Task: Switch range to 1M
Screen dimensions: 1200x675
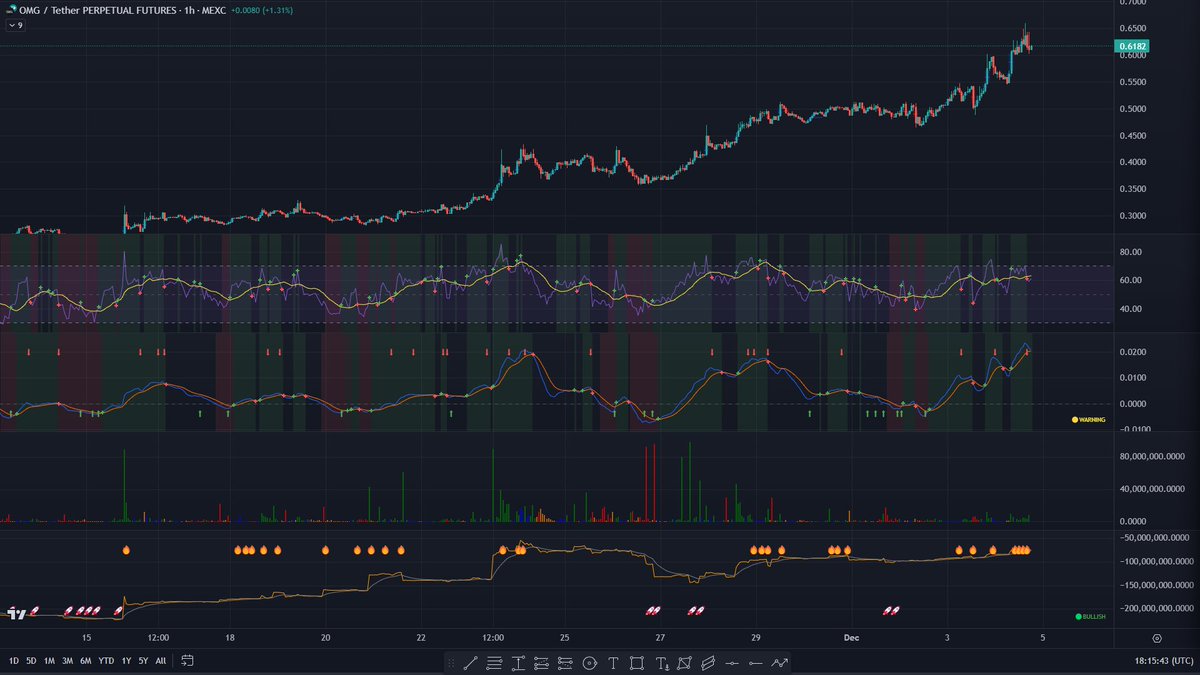Action: point(49,661)
